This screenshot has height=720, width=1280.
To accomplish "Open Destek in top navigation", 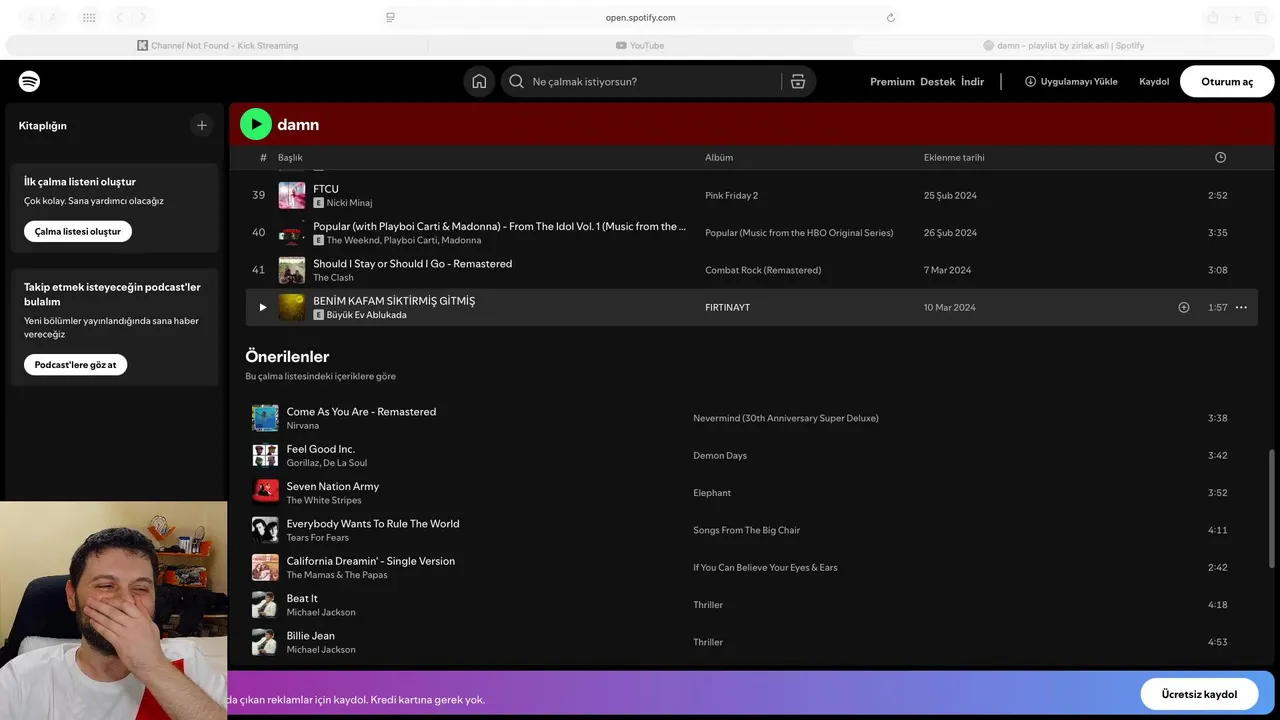I will 938,82.
